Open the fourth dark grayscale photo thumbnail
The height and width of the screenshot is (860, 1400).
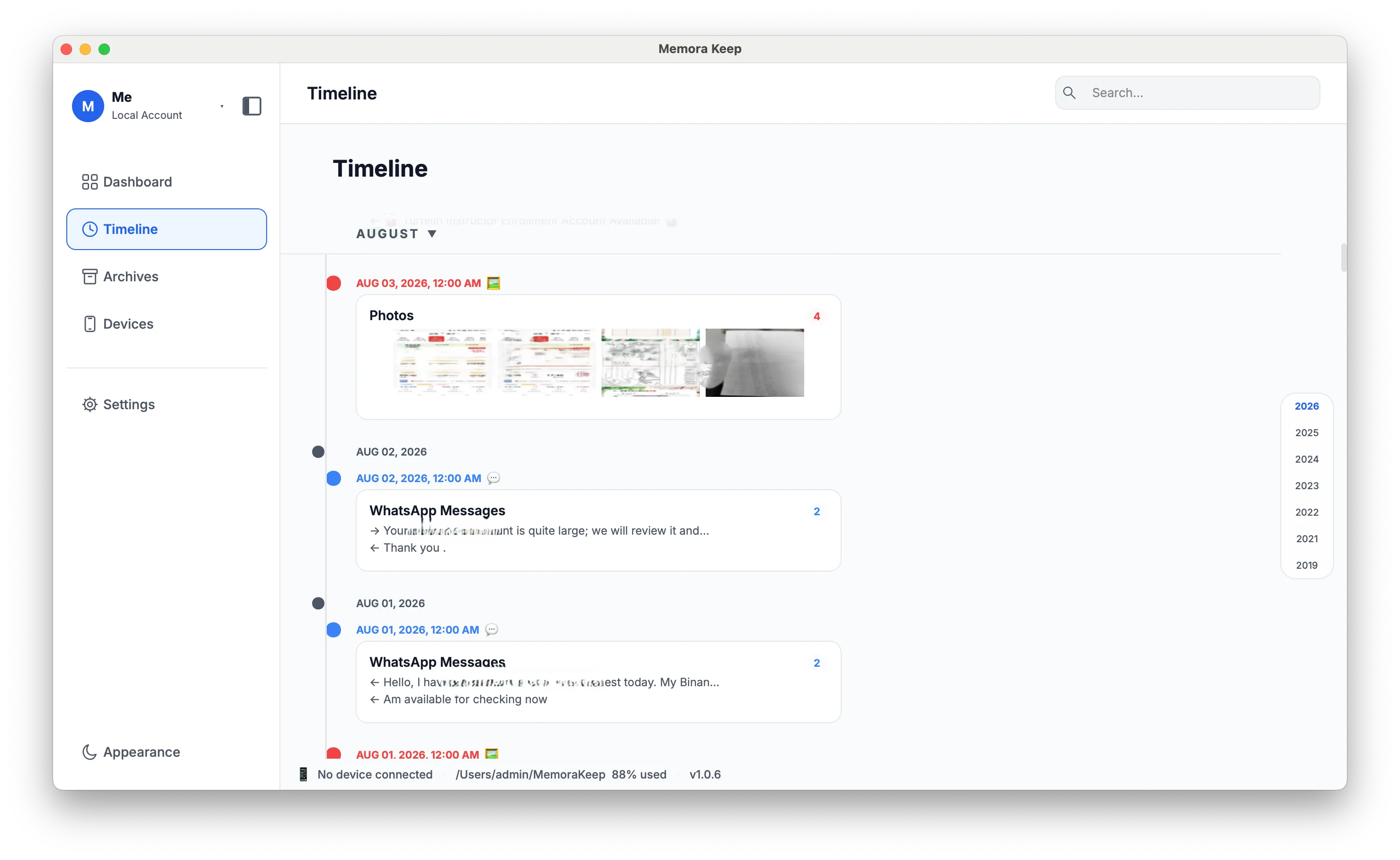pyautogui.click(x=755, y=362)
